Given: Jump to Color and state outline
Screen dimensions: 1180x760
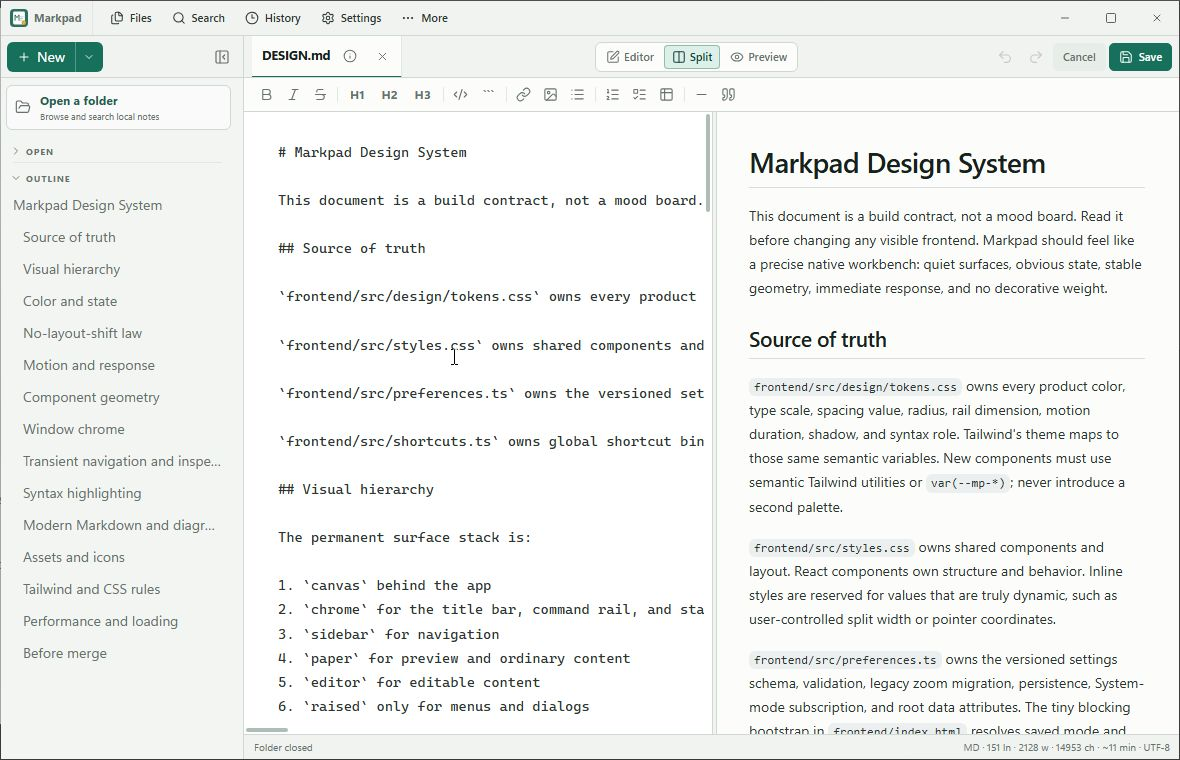Looking at the screenshot, I should click(x=70, y=301).
